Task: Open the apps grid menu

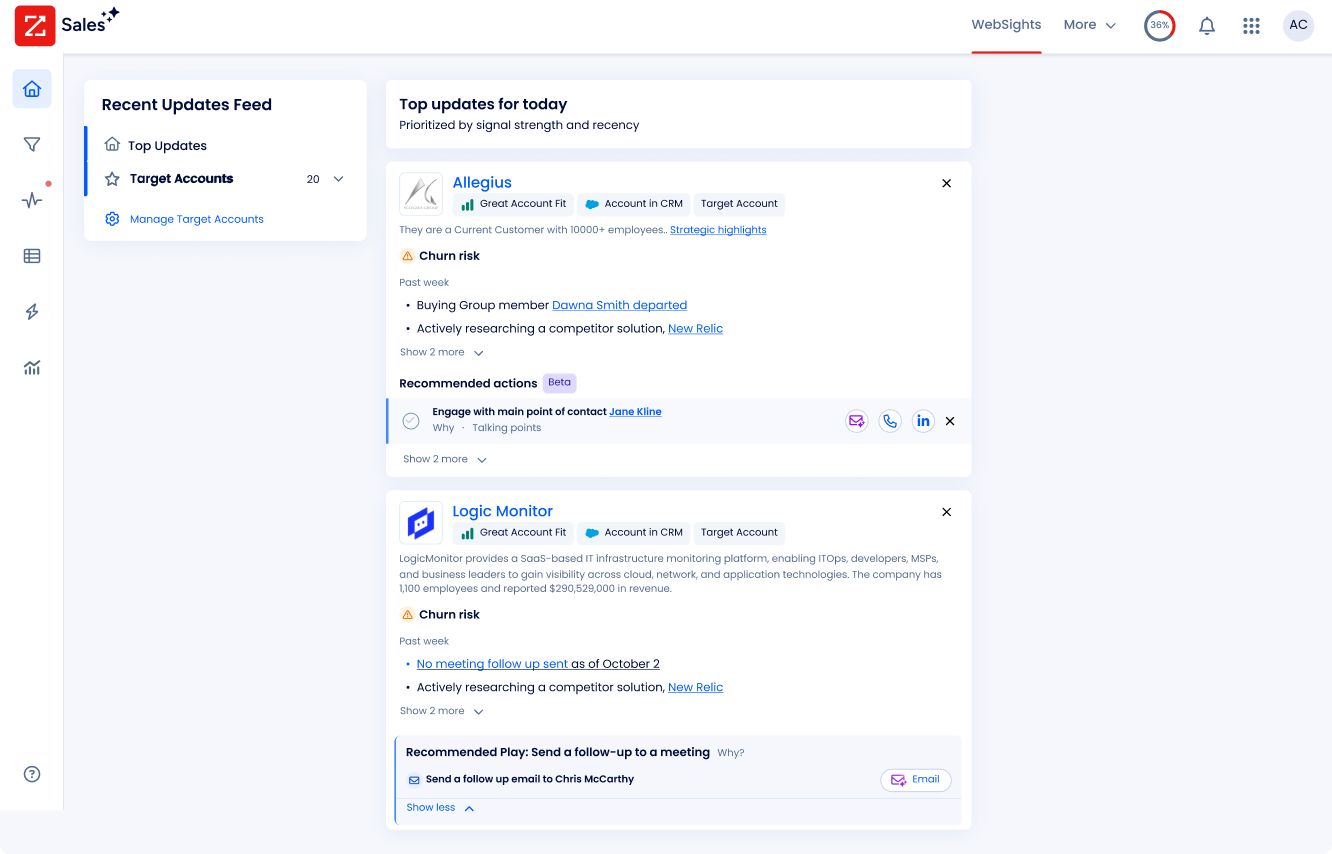Action: click(x=1251, y=26)
